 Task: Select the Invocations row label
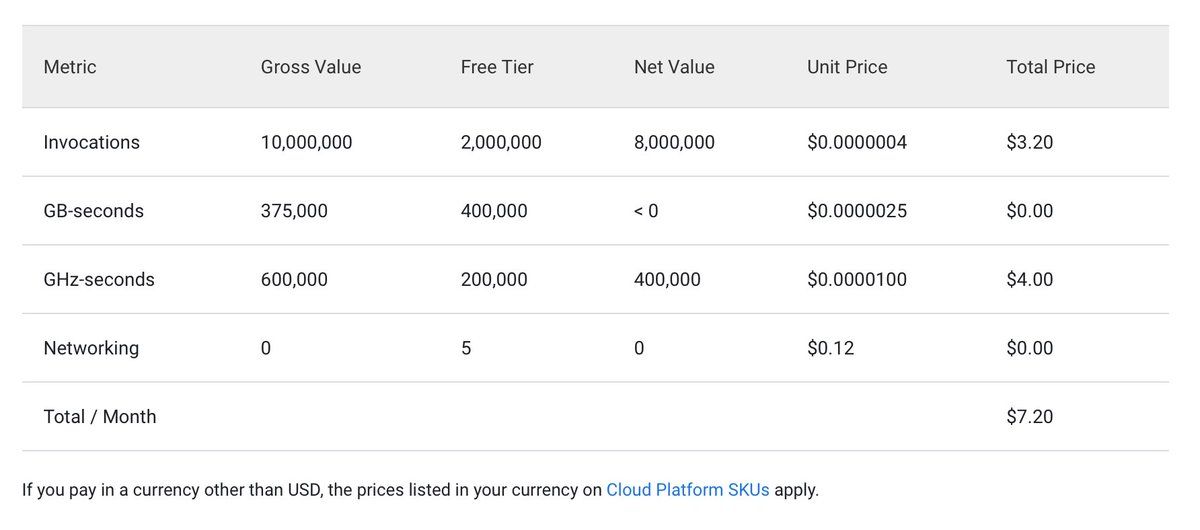click(x=92, y=142)
